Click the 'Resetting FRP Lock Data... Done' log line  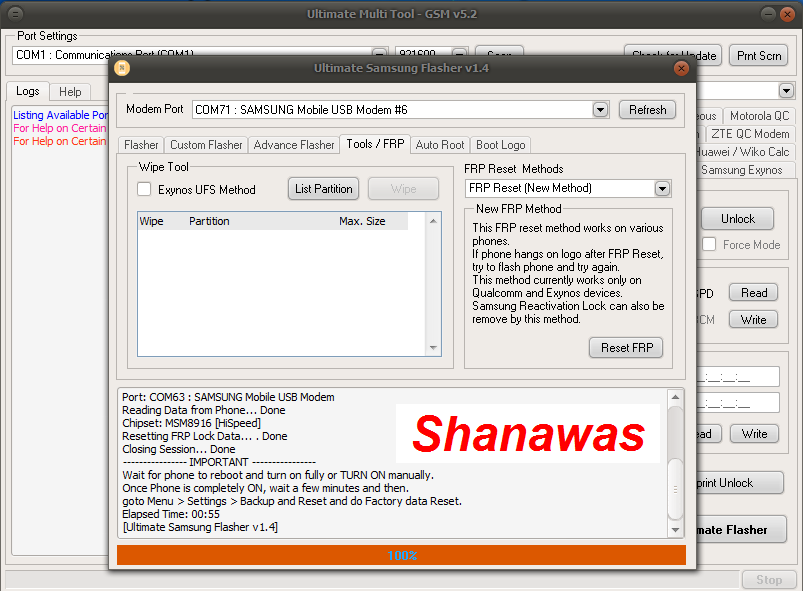[205, 436]
